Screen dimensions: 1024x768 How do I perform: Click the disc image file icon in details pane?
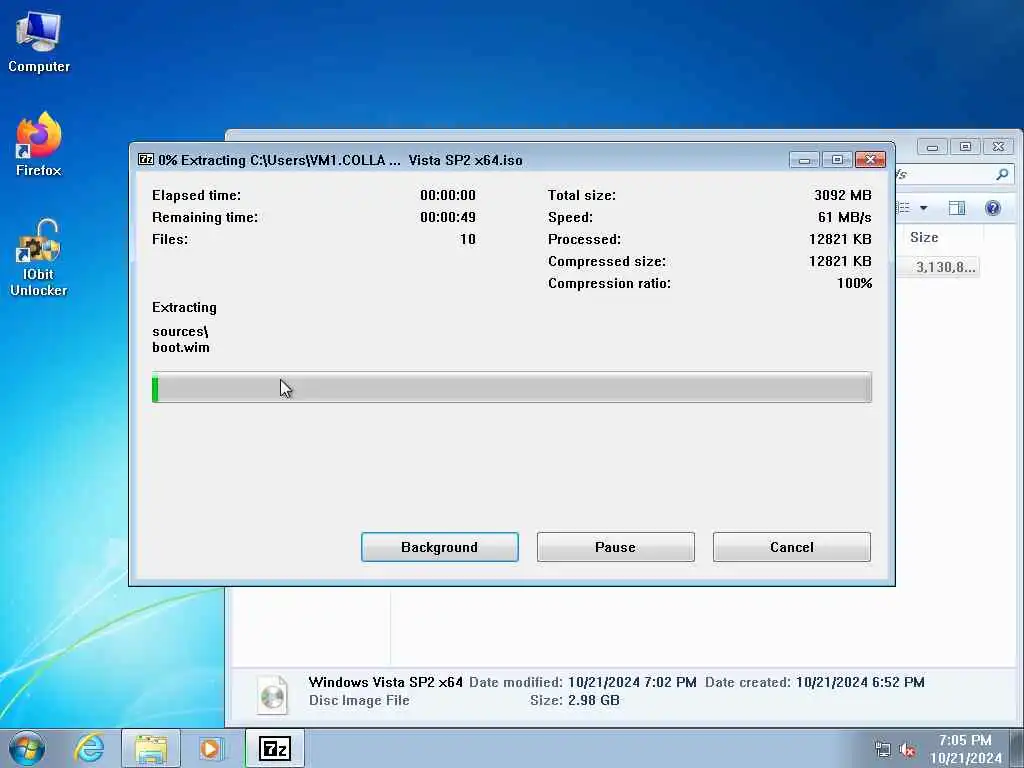tap(272, 694)
